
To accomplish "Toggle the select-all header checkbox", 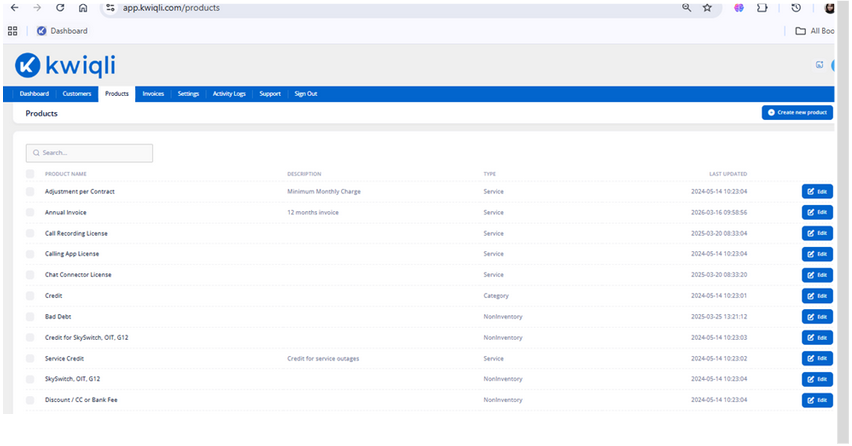I will (x=30, y=174).
